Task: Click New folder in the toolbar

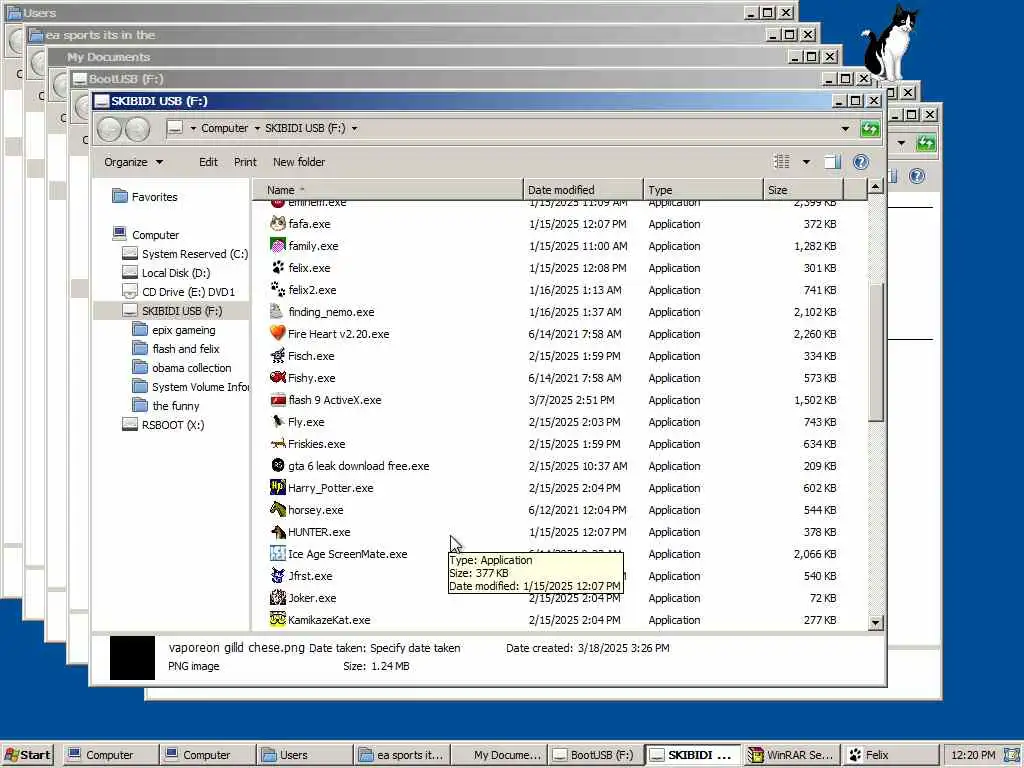Action: pos(298,162)
